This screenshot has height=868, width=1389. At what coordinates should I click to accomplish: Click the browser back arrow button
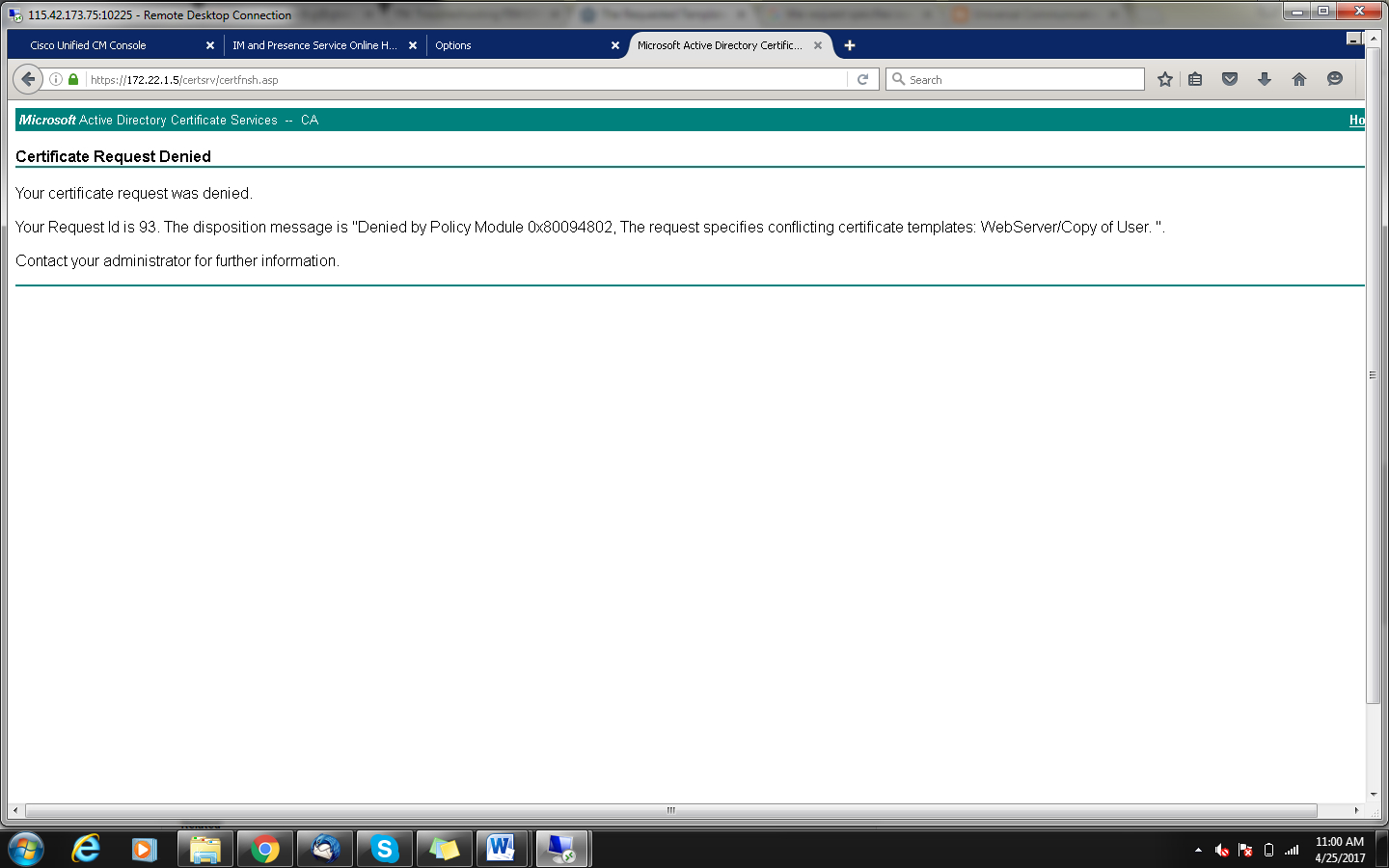28,79
